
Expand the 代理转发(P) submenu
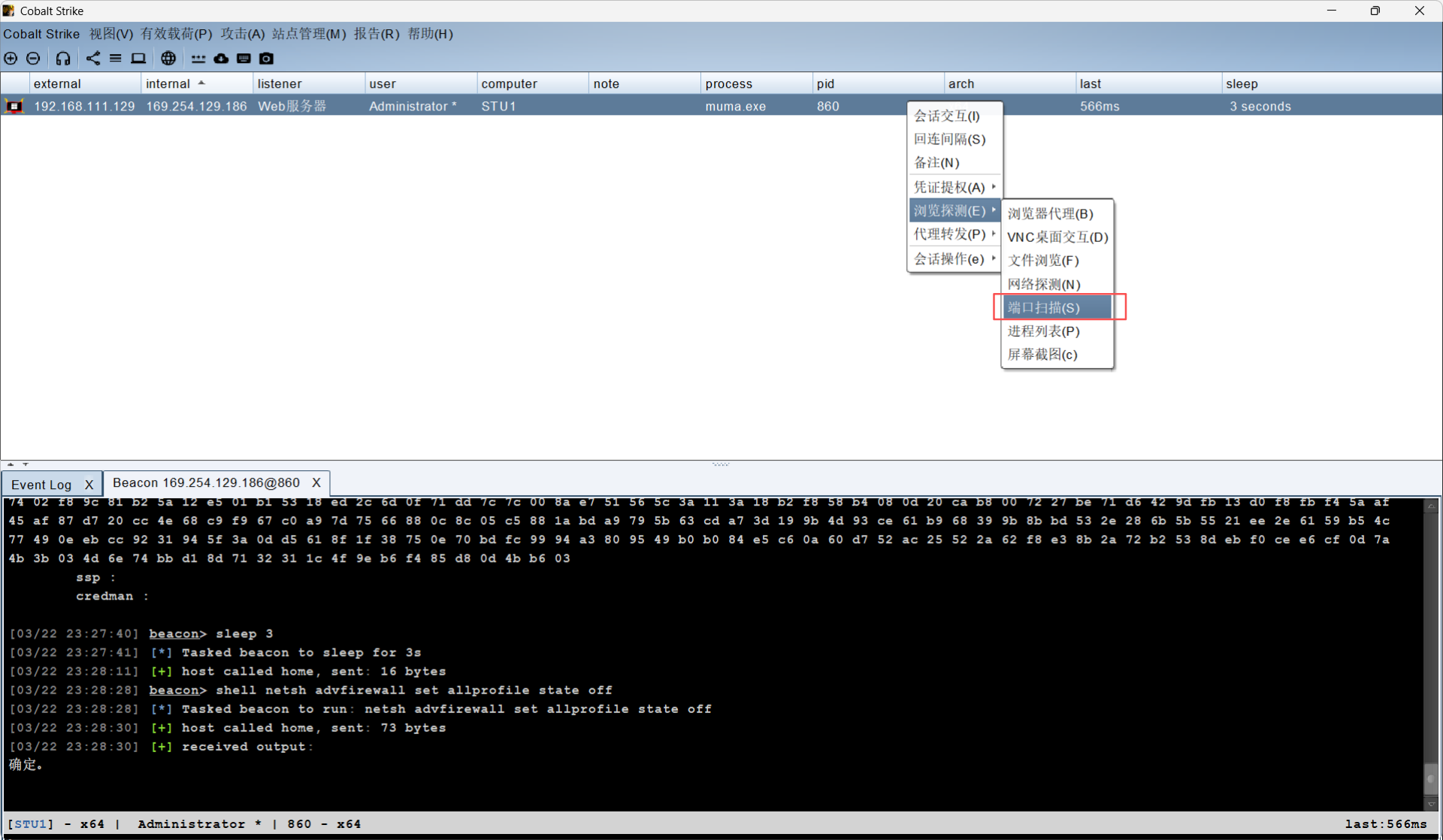tap(954, 234)
